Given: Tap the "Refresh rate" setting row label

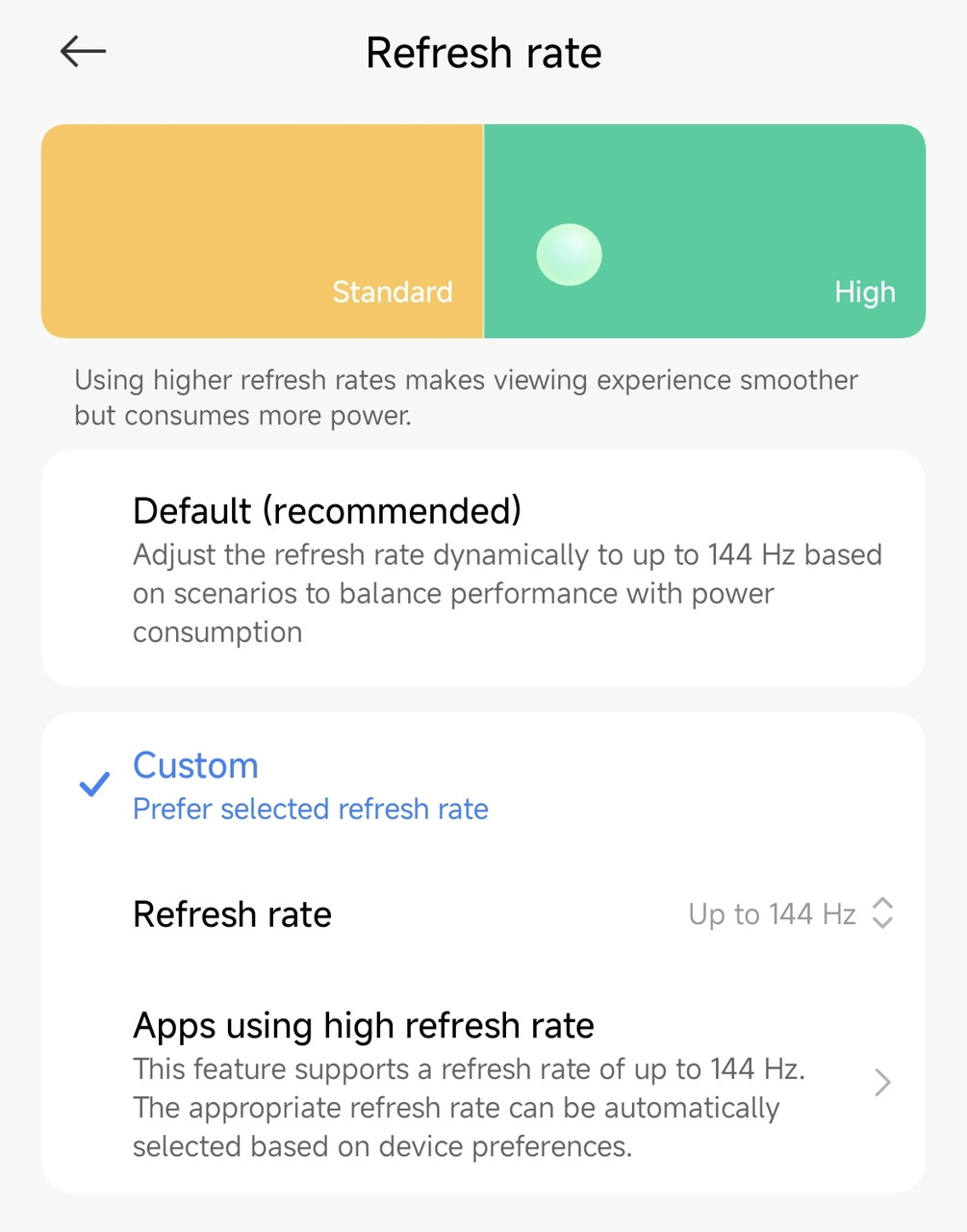Looking at the screenshot, I should [x=232, y=913].
